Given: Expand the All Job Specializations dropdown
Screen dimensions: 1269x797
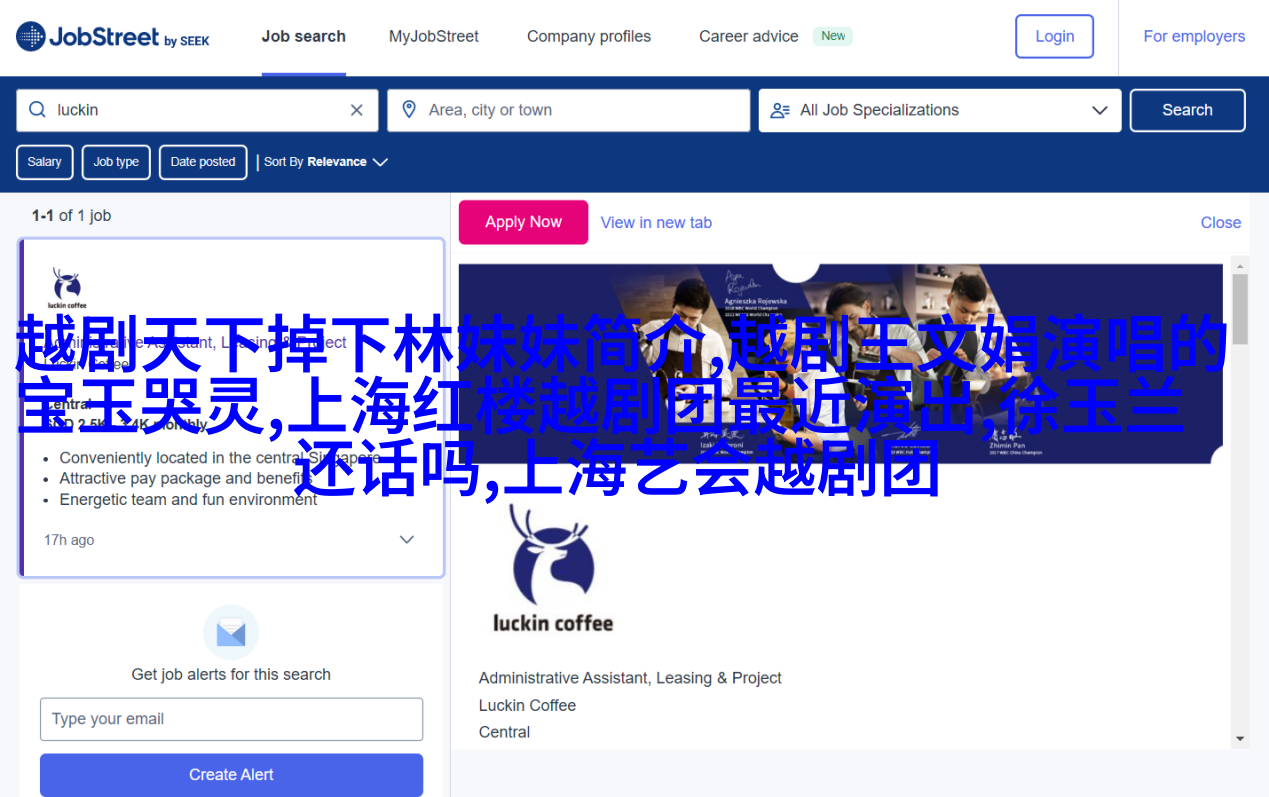Looking at the screenshot, I should click(940, 110).
